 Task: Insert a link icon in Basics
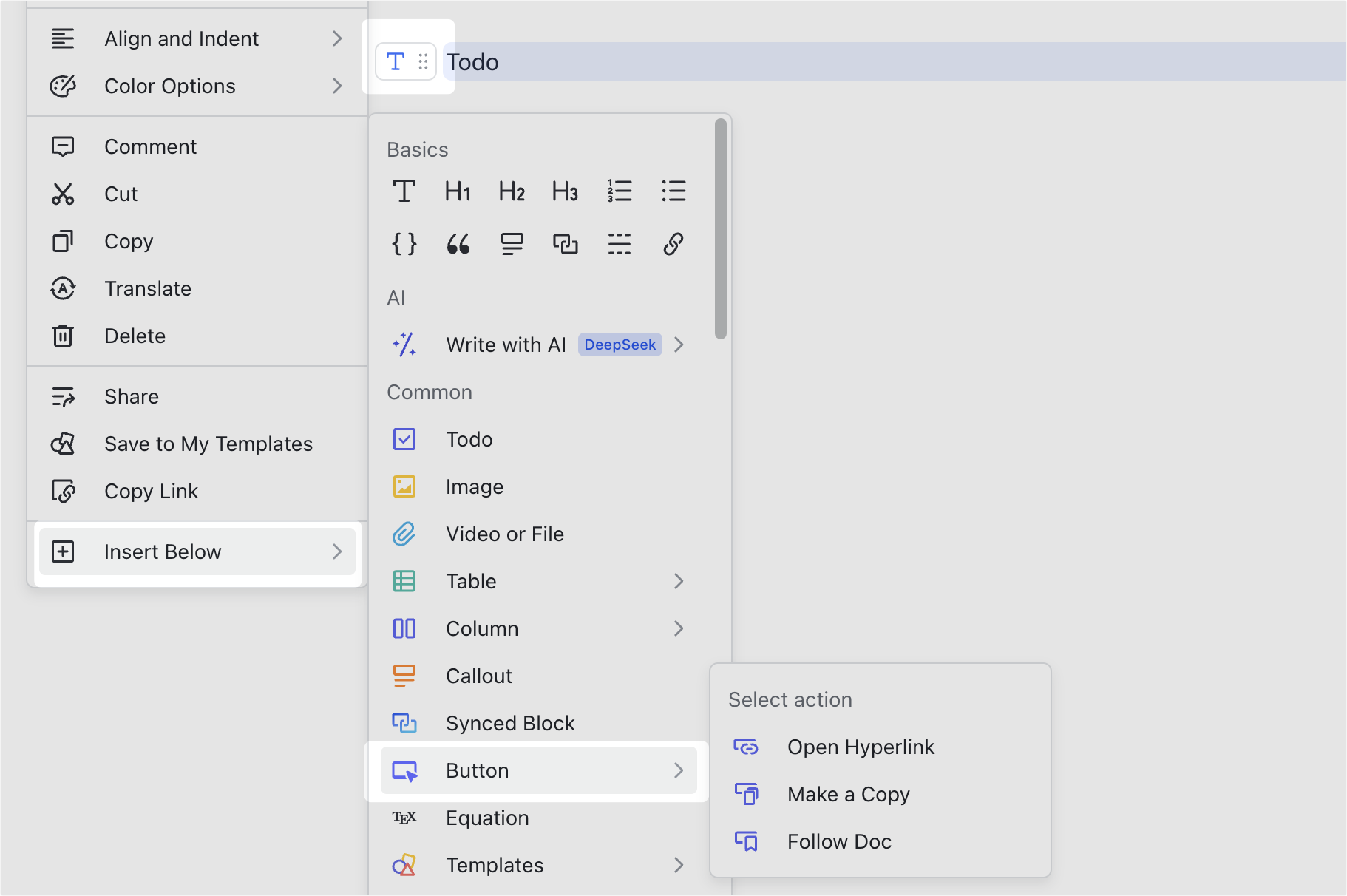[x=673, y=244]
